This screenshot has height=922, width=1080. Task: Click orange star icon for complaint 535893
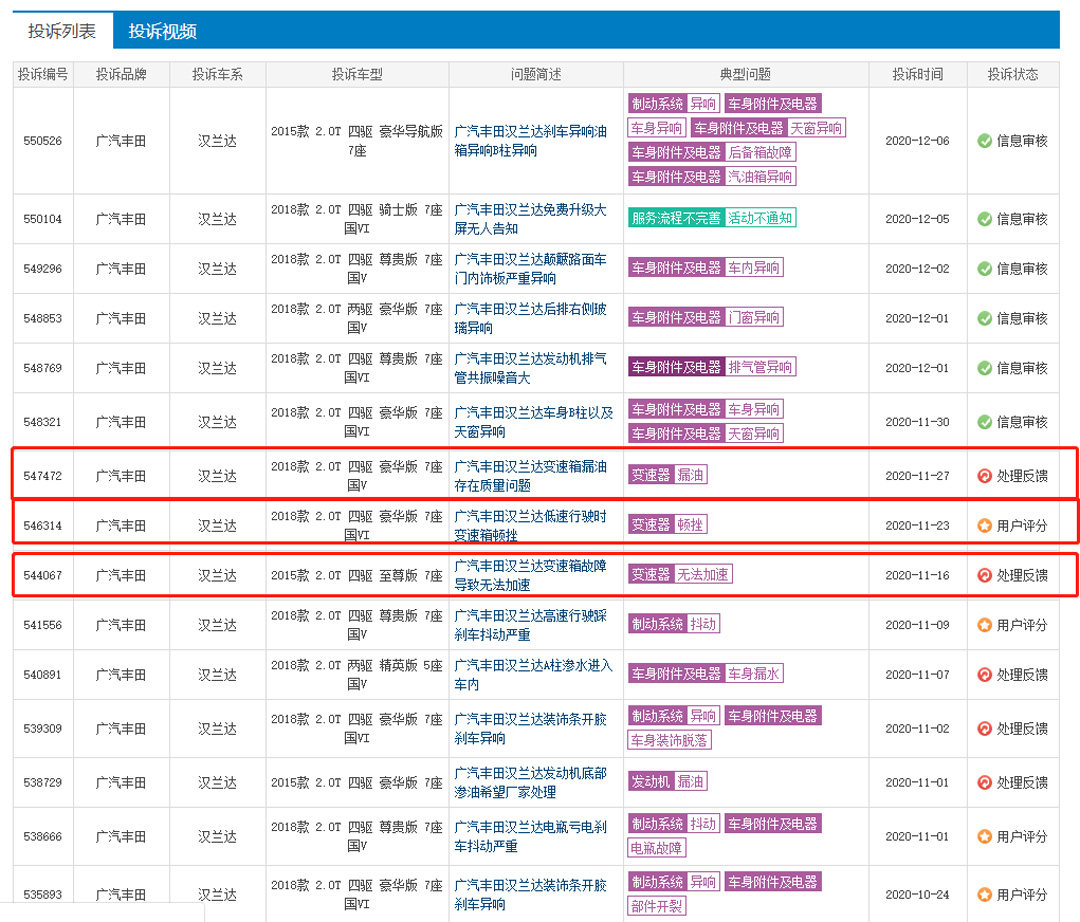(x=984, y=894)
